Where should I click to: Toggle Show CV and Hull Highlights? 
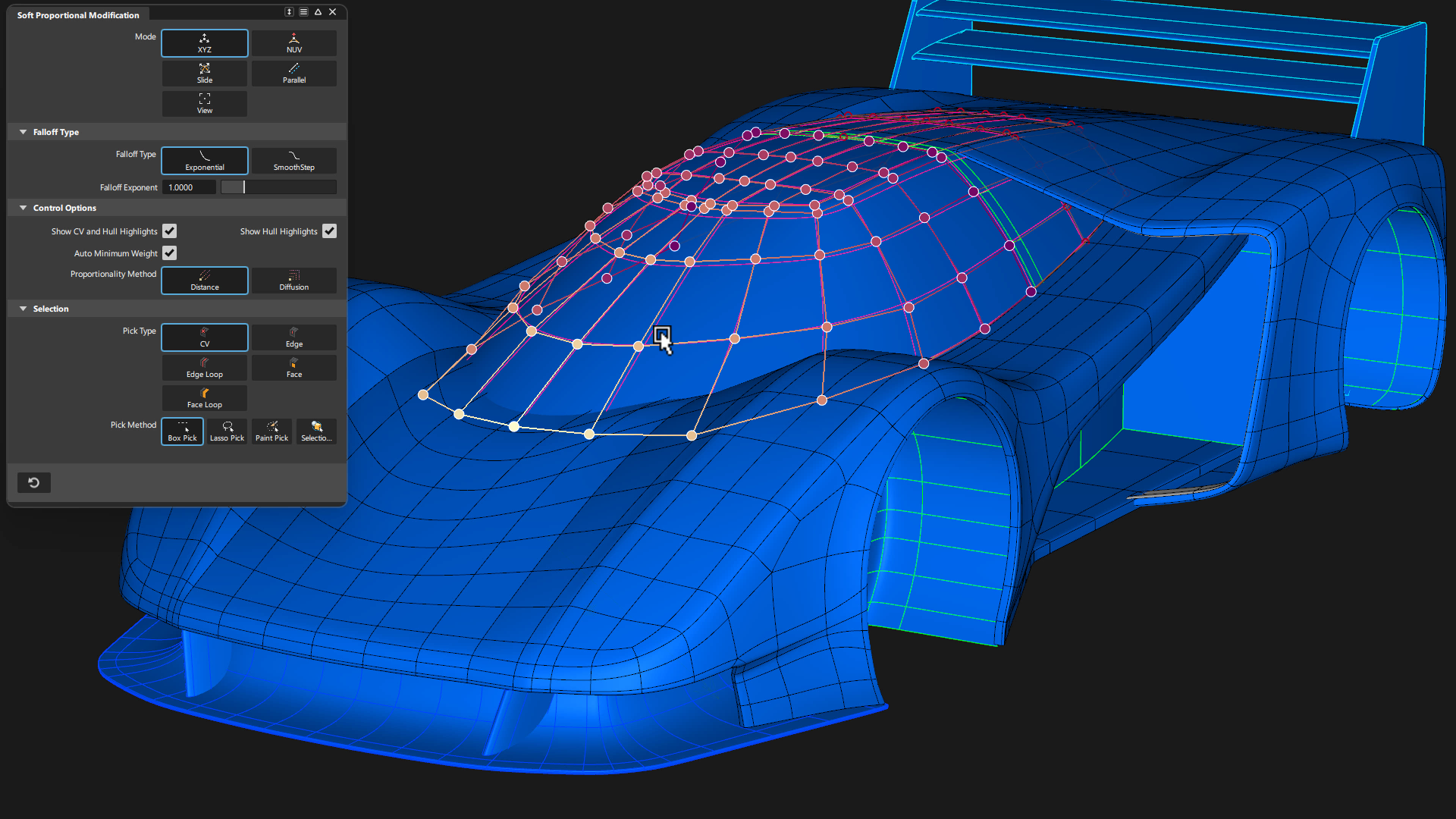[170, 231]
